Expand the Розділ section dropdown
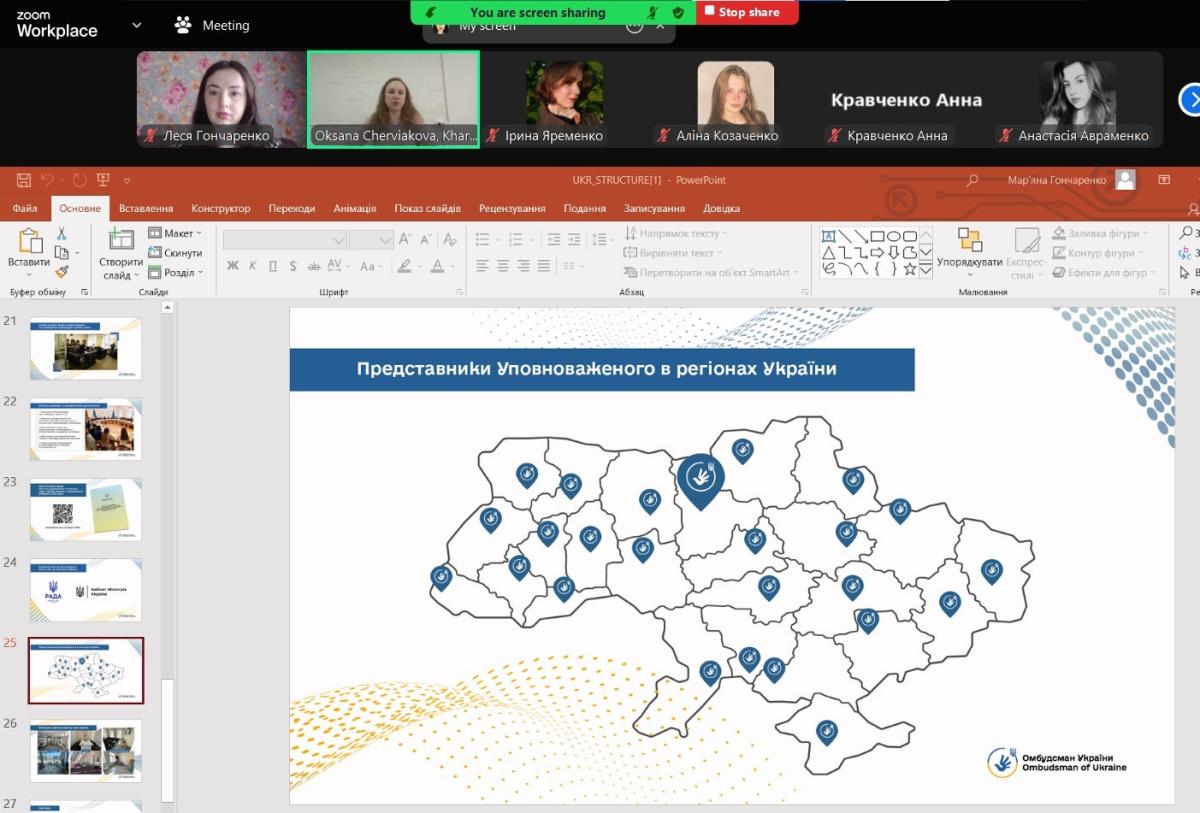1200x813 pixels. pyautogui.click(x=177, y=272)
